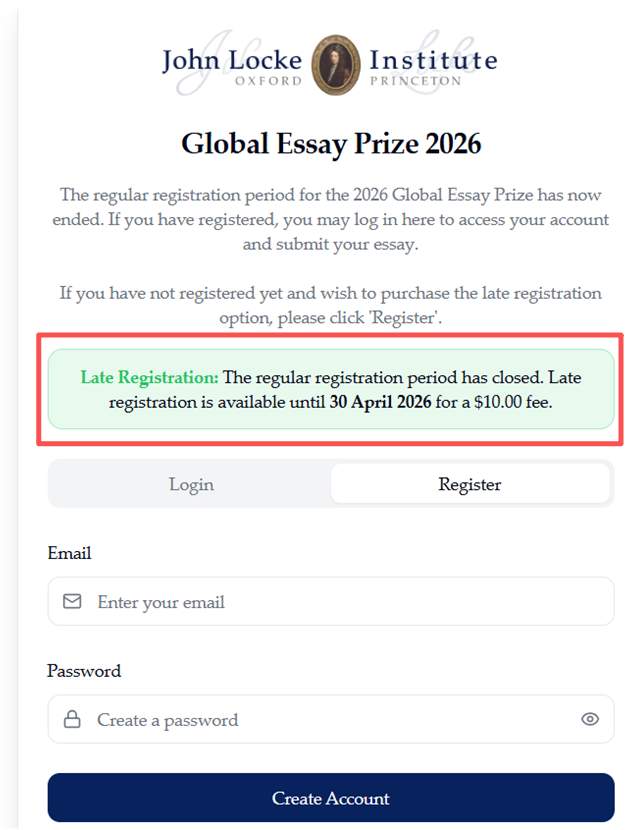Select the Register tab
Image resolution: width=640 pixels, height=830 pixels.
click(x=470, y=485)
